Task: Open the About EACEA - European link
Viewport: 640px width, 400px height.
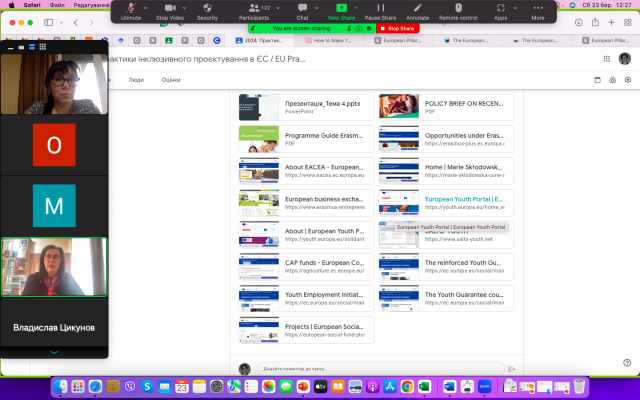Action: click(x=306, y=171)
